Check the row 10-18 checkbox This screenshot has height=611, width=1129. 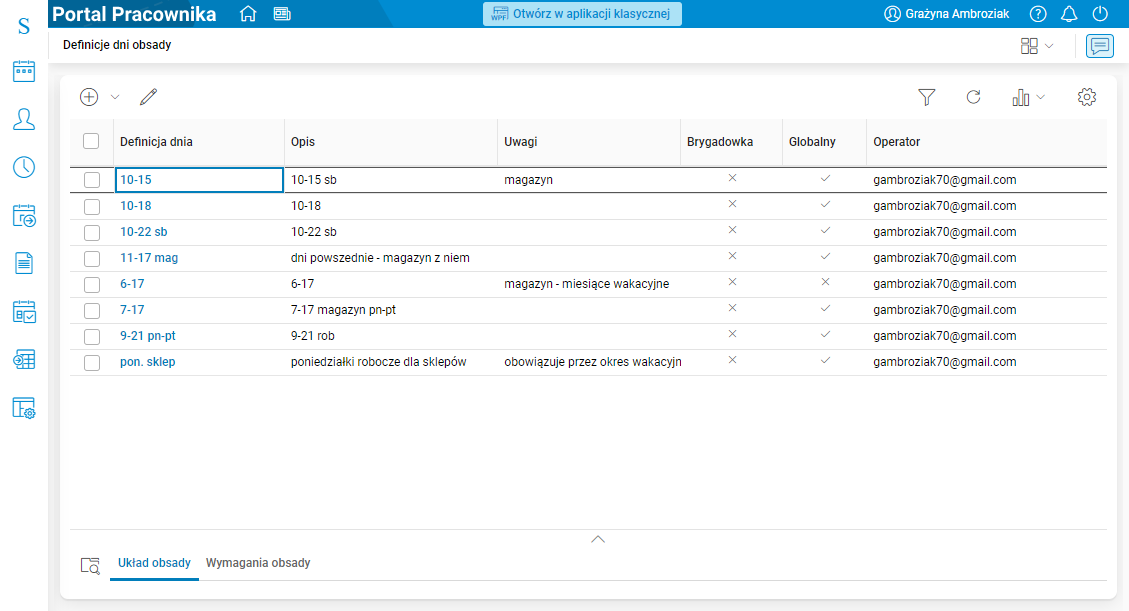[91, 207]
